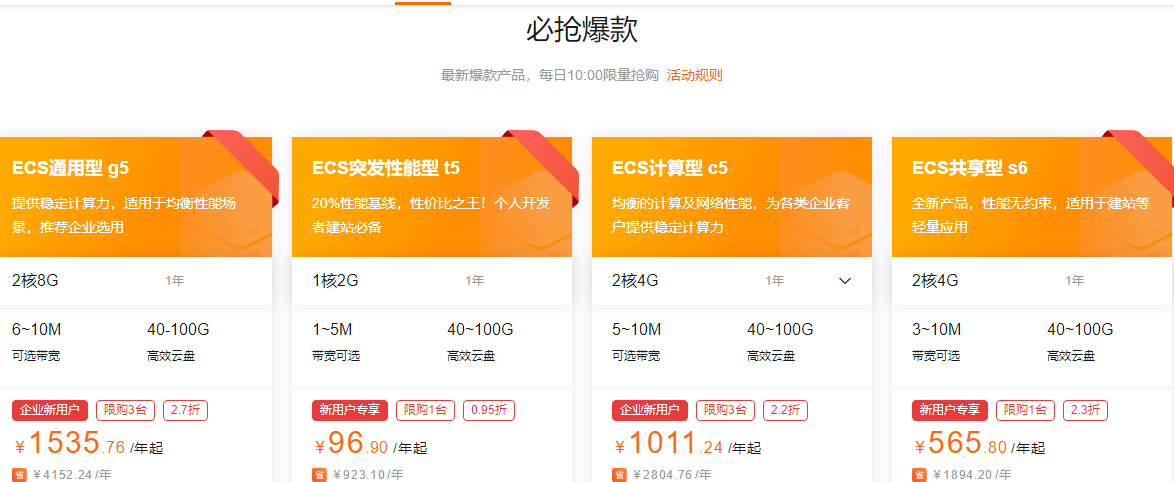Image resolution: width=1174 pixels, height=482 pixels.
Task: Click the 必抢爆款 heading
Action: (582, 31)
